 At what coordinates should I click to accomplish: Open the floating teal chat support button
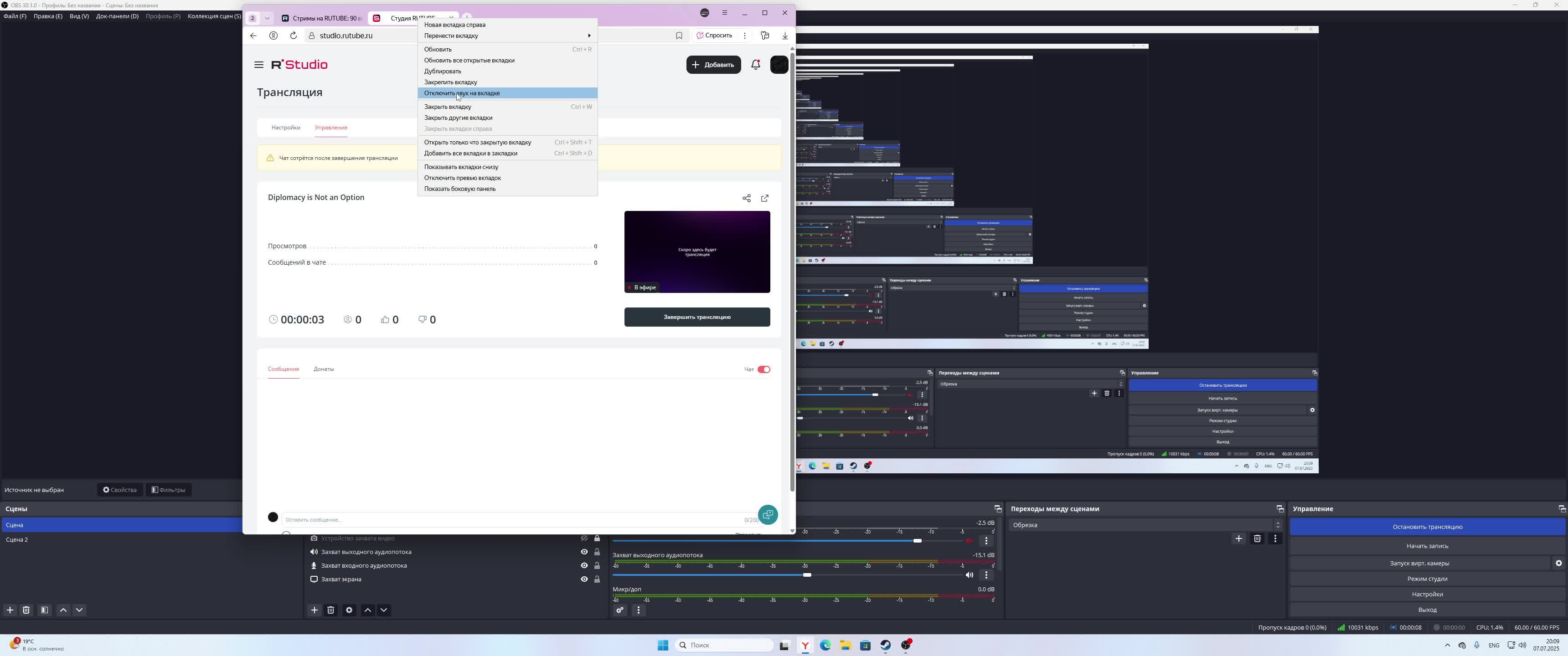coord(768,515)
